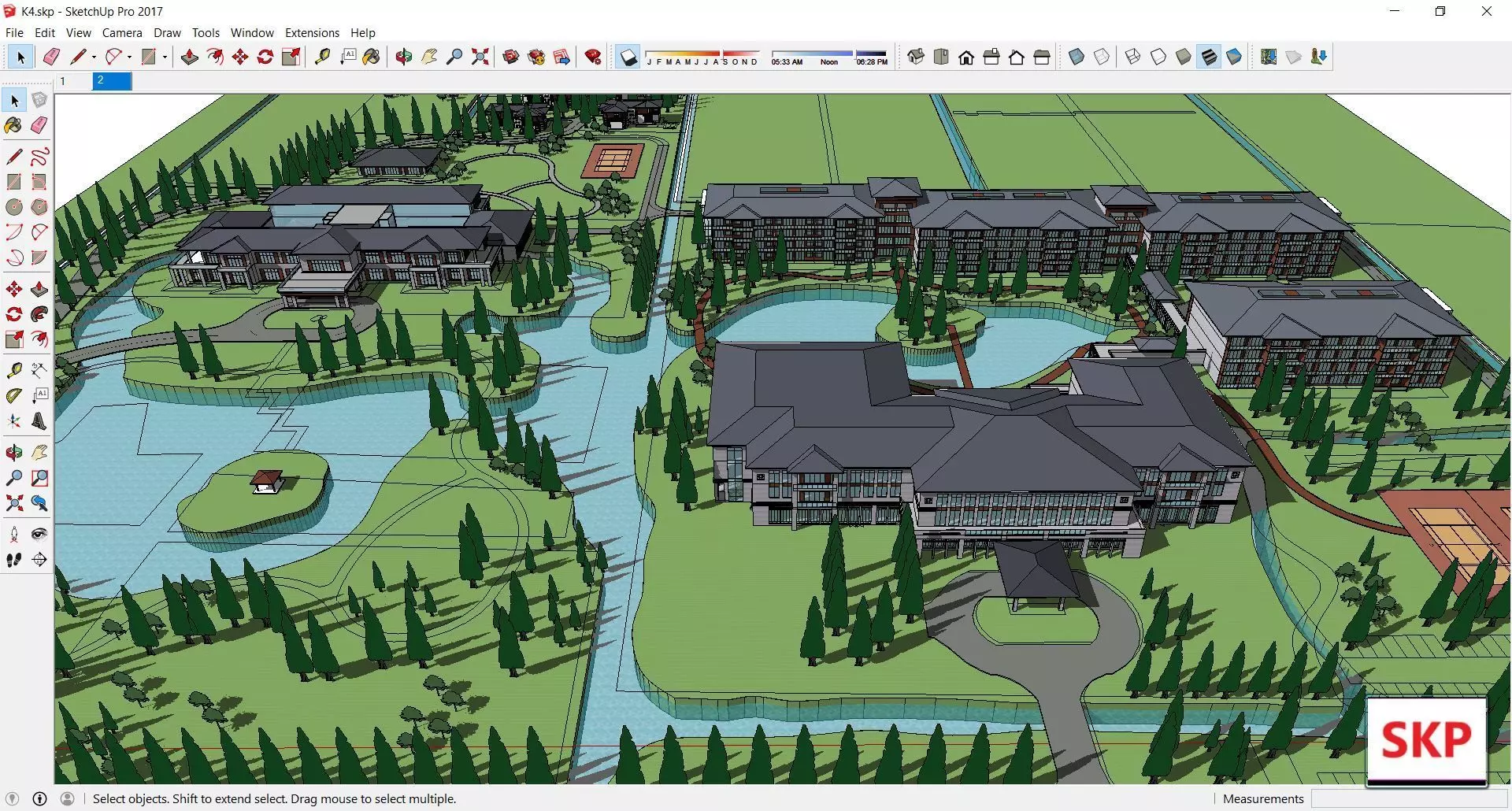1512x811 pixels.
Task: Select the Make Component tool
Action: pos(39,100)
